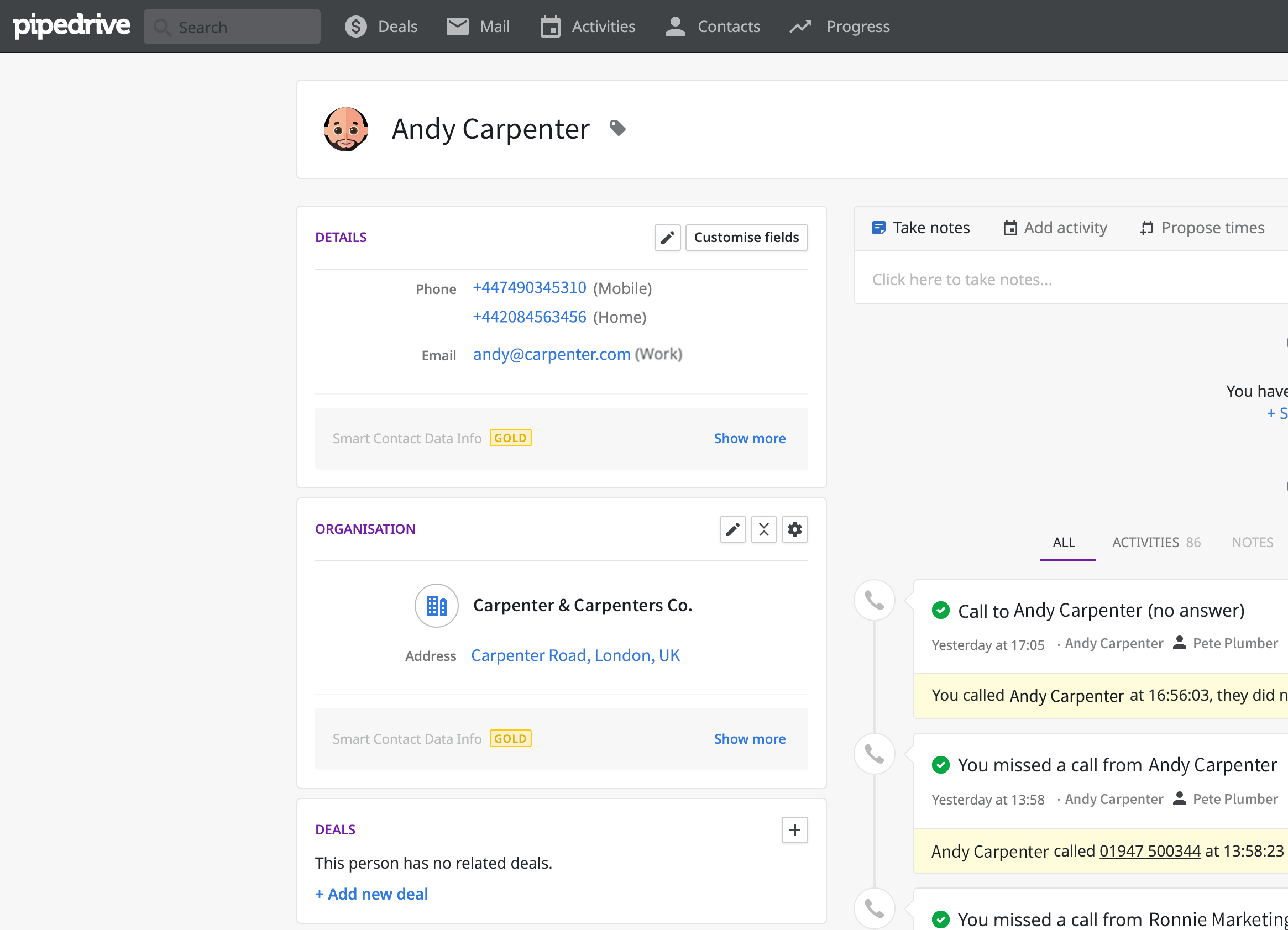Image resolution: width=1288 pixels, height=930 pixels.
Task: Click the organisation unlink X icon
Action: pos(764,529)
